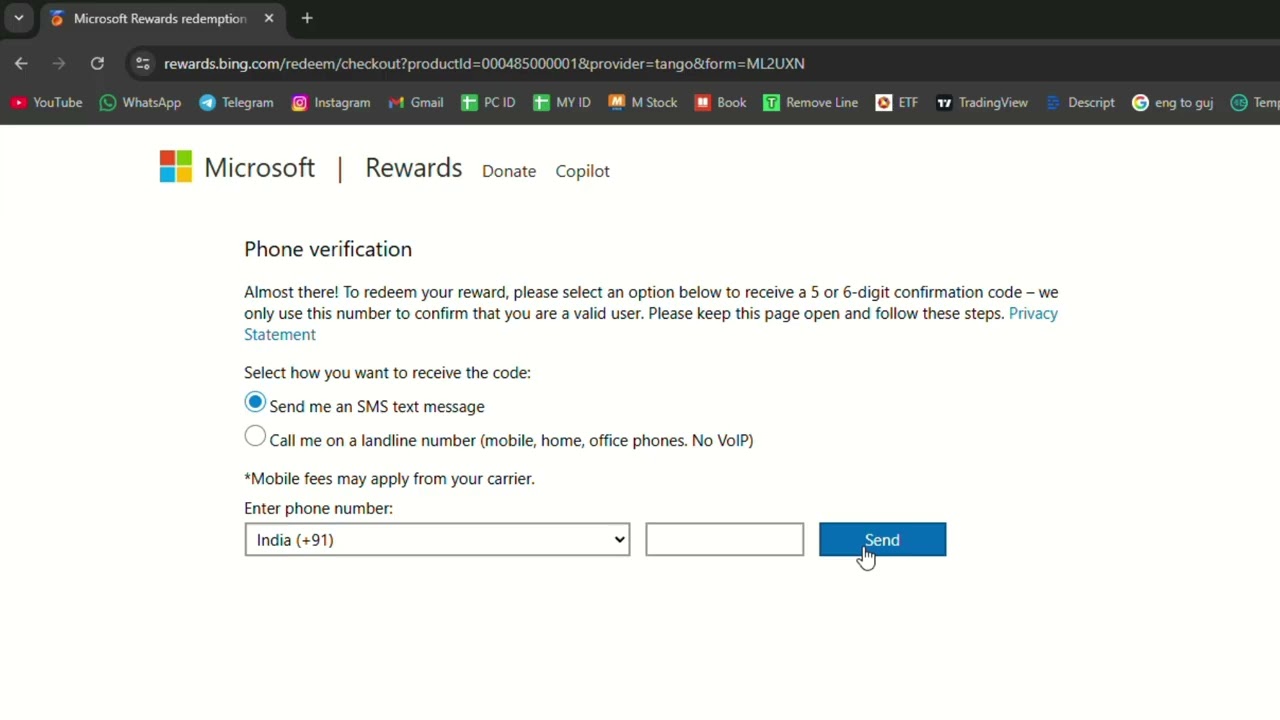
Task: Open the Gmail bookmark
Action: point(416,103)
